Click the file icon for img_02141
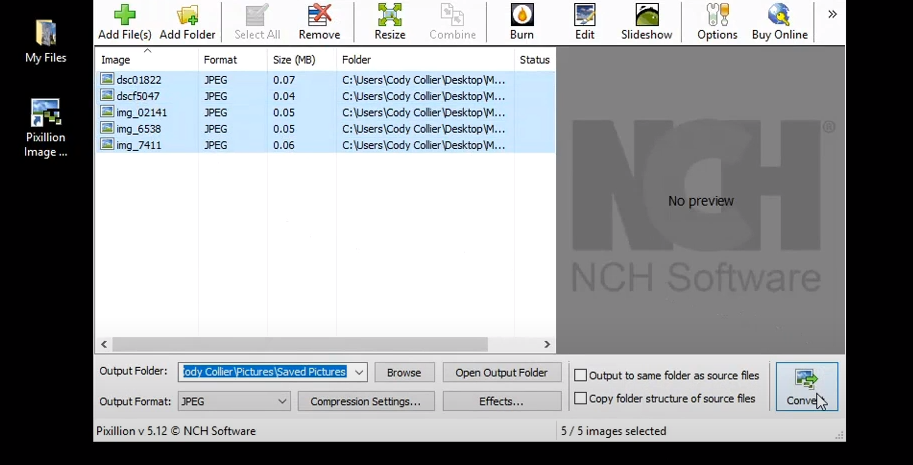 (107, 112)
